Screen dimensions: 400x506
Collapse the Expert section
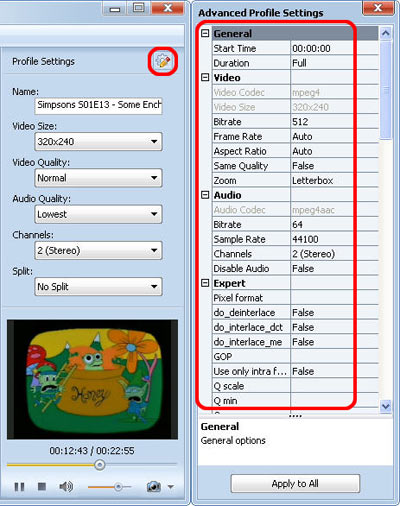point(205,283)
